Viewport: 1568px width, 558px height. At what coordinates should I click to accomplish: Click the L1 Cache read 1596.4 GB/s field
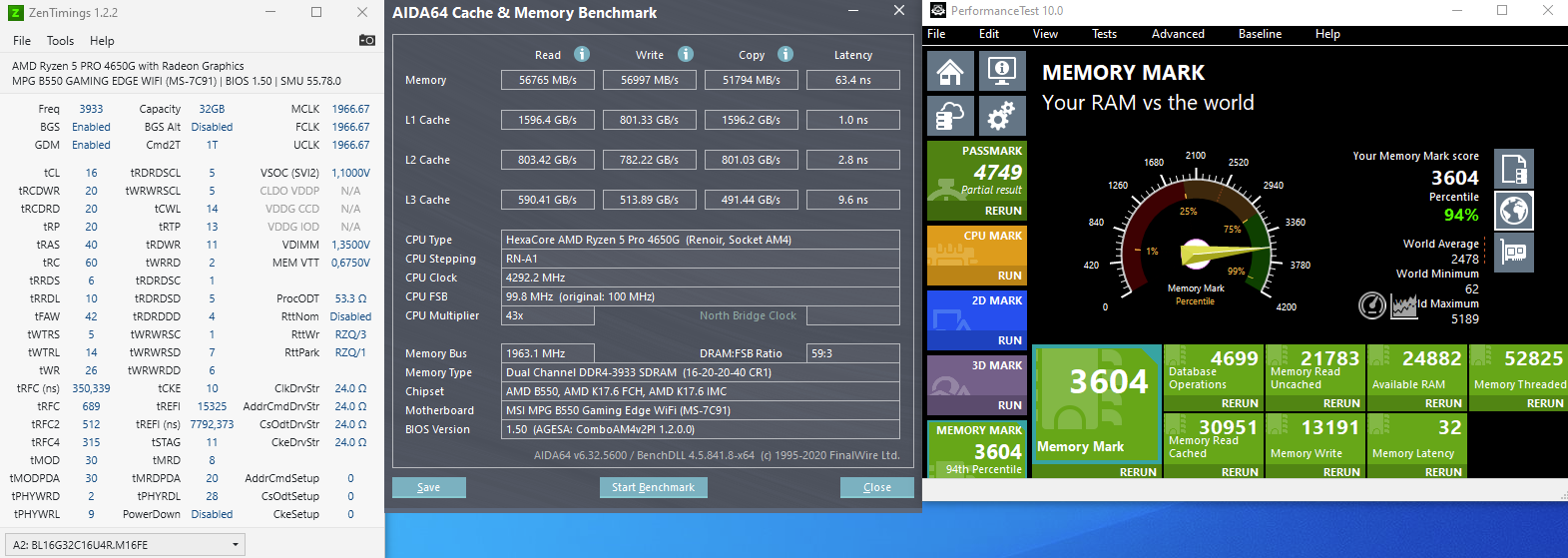548,120
